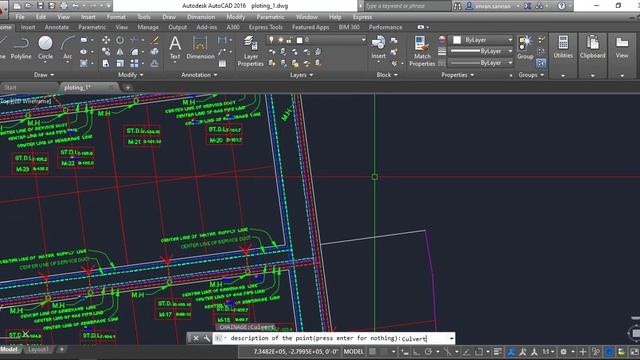Screen dimensions: 640x360
Task: Select the Polyline draw tool
Action: (x=21, y=48)
